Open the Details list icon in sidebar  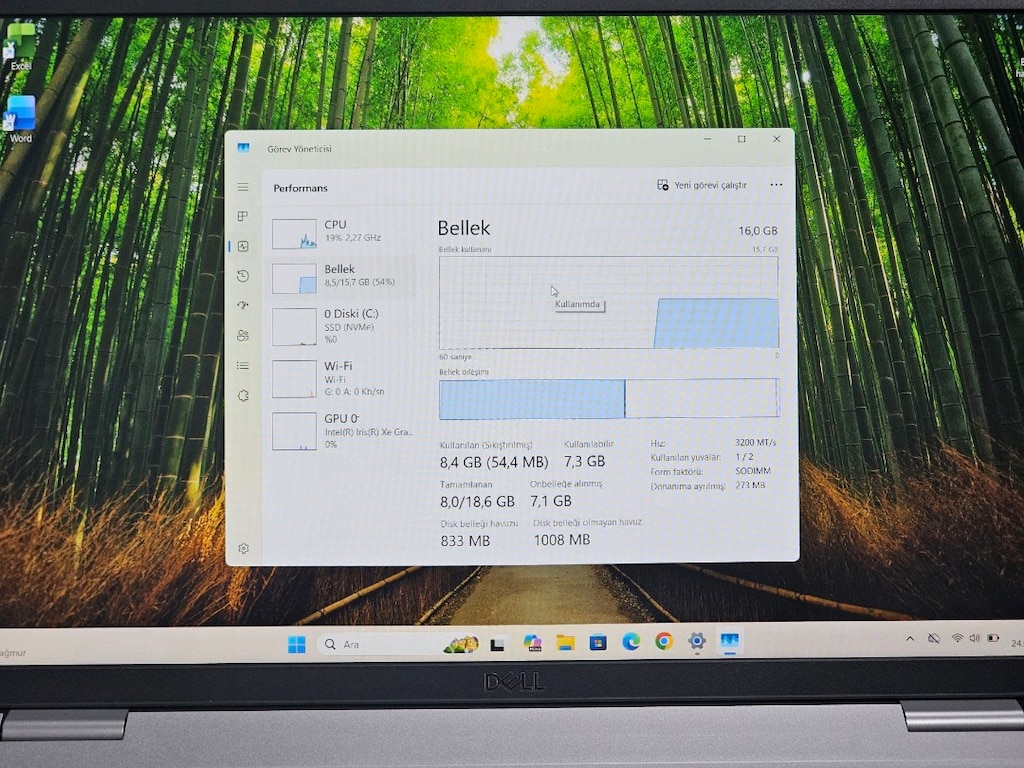pos(243,366)
